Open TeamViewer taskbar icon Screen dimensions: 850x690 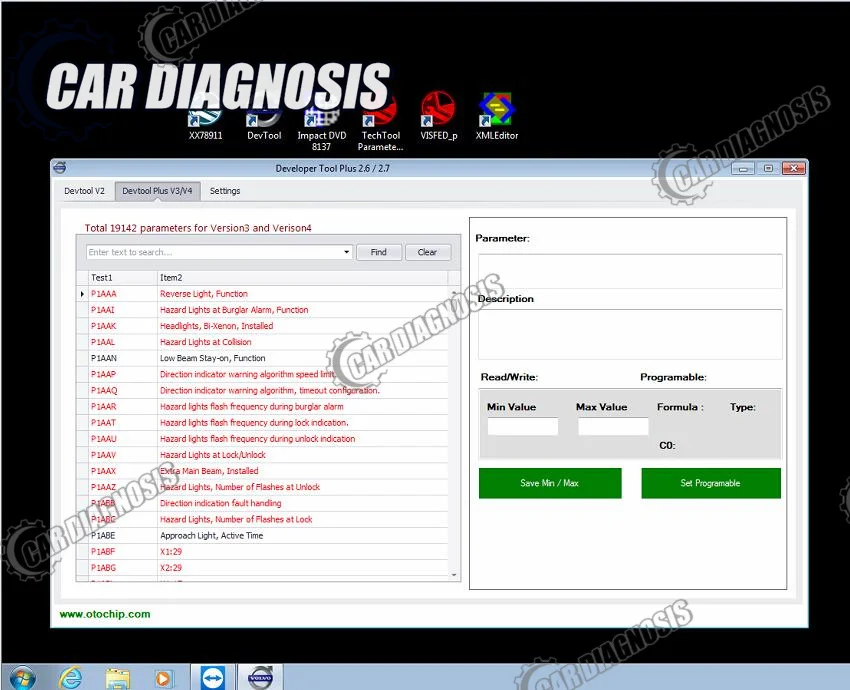[212, 678]
